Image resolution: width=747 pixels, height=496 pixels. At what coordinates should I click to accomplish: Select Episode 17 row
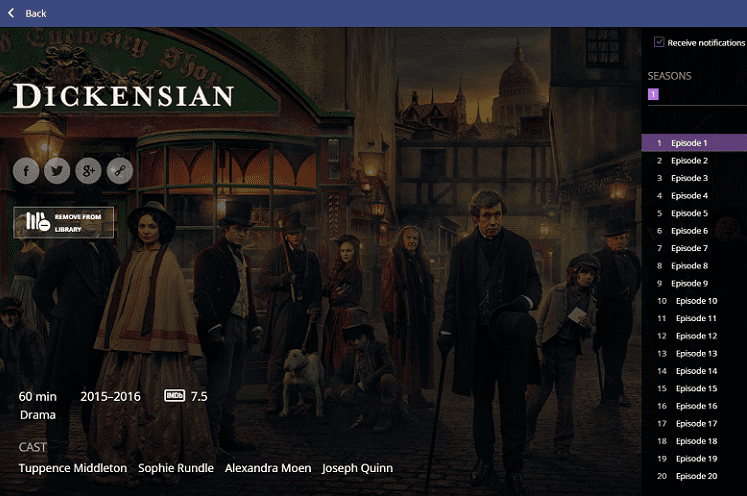click(x=694, y=424)
